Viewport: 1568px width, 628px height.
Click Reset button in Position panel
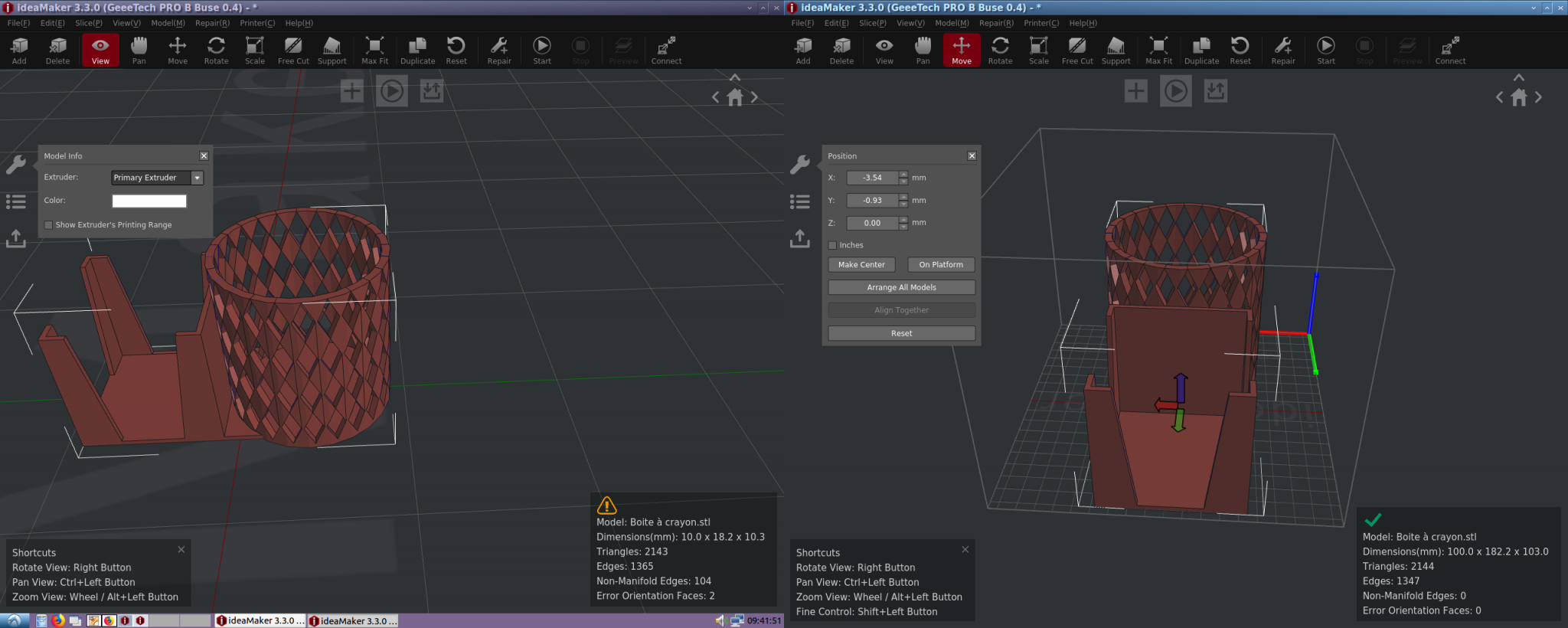[901, 334]
